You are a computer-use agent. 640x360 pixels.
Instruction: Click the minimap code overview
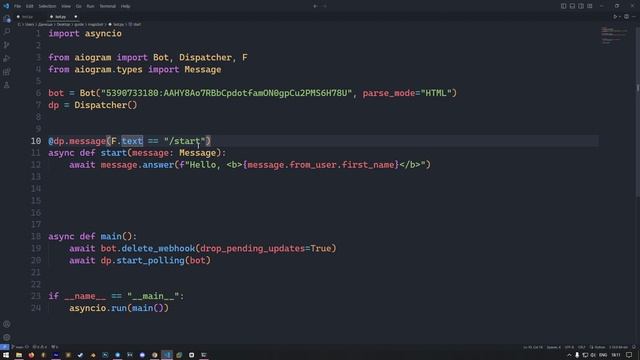615,36
